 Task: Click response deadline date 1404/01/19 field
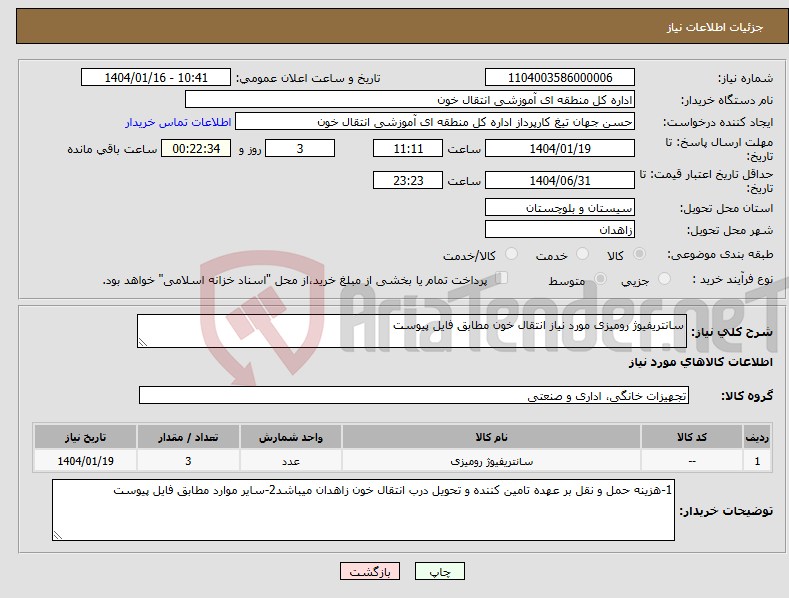[x=560, y=148]
